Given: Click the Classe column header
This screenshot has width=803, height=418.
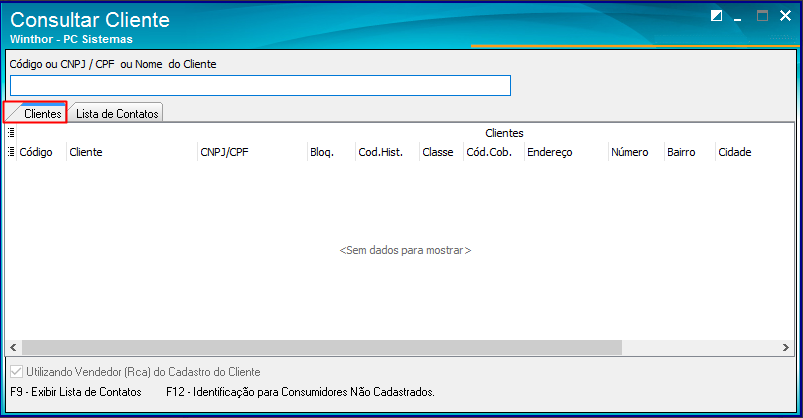Looking at the screenshot, I should [x=441, y=152].
